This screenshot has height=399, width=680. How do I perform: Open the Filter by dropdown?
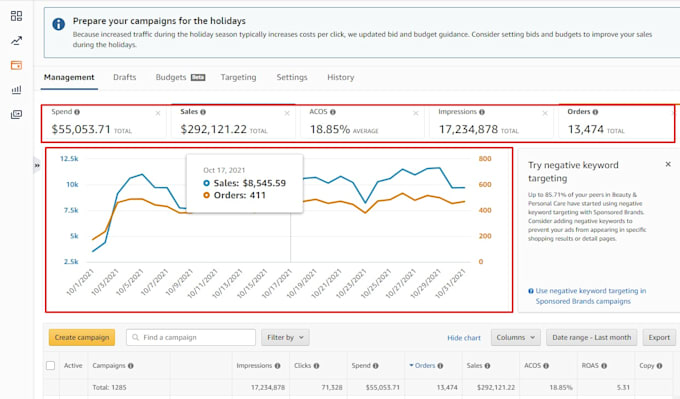[x=285, y=337]
